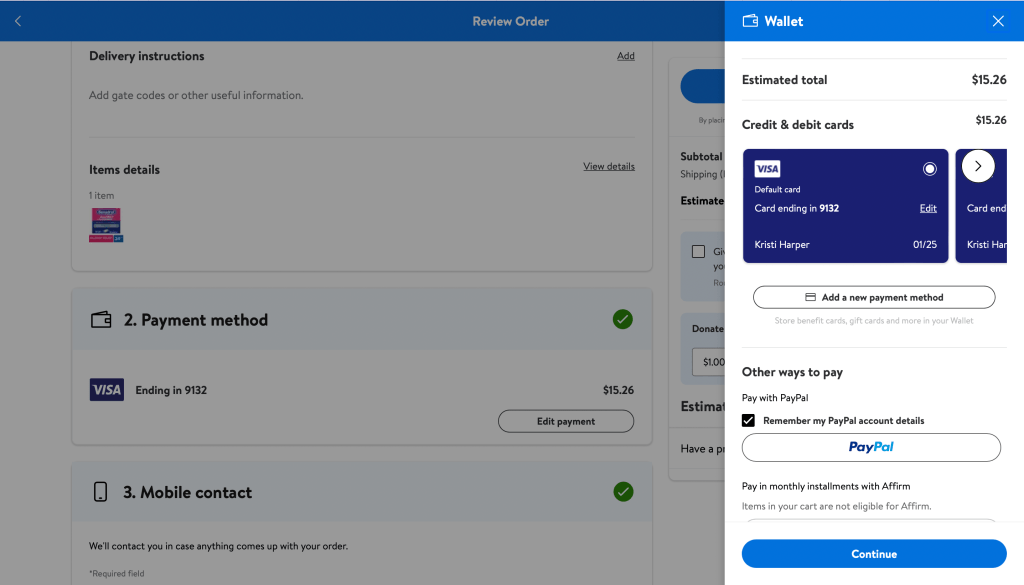Click the back arrow in the header
The width and height of the screenshot is (1024, 585).
pos(16,20)
